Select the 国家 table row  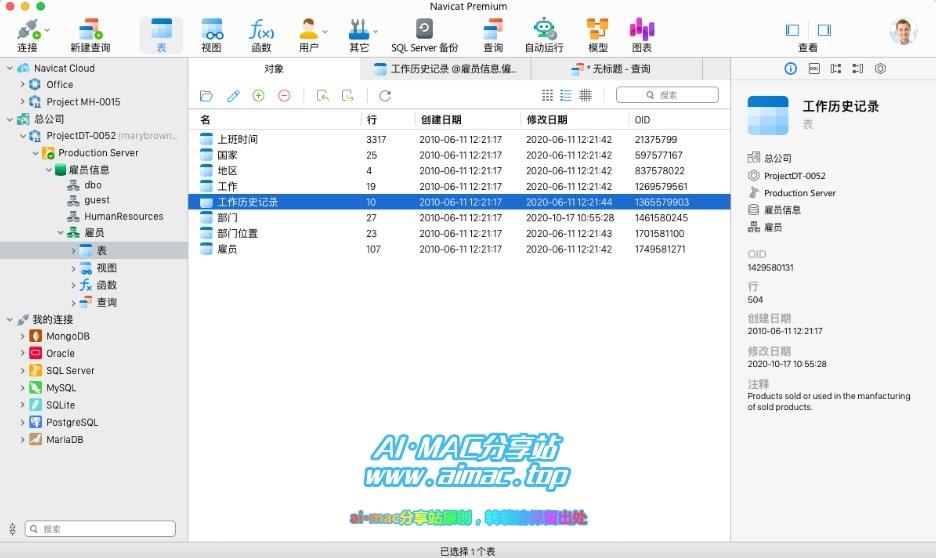point(459,155)
